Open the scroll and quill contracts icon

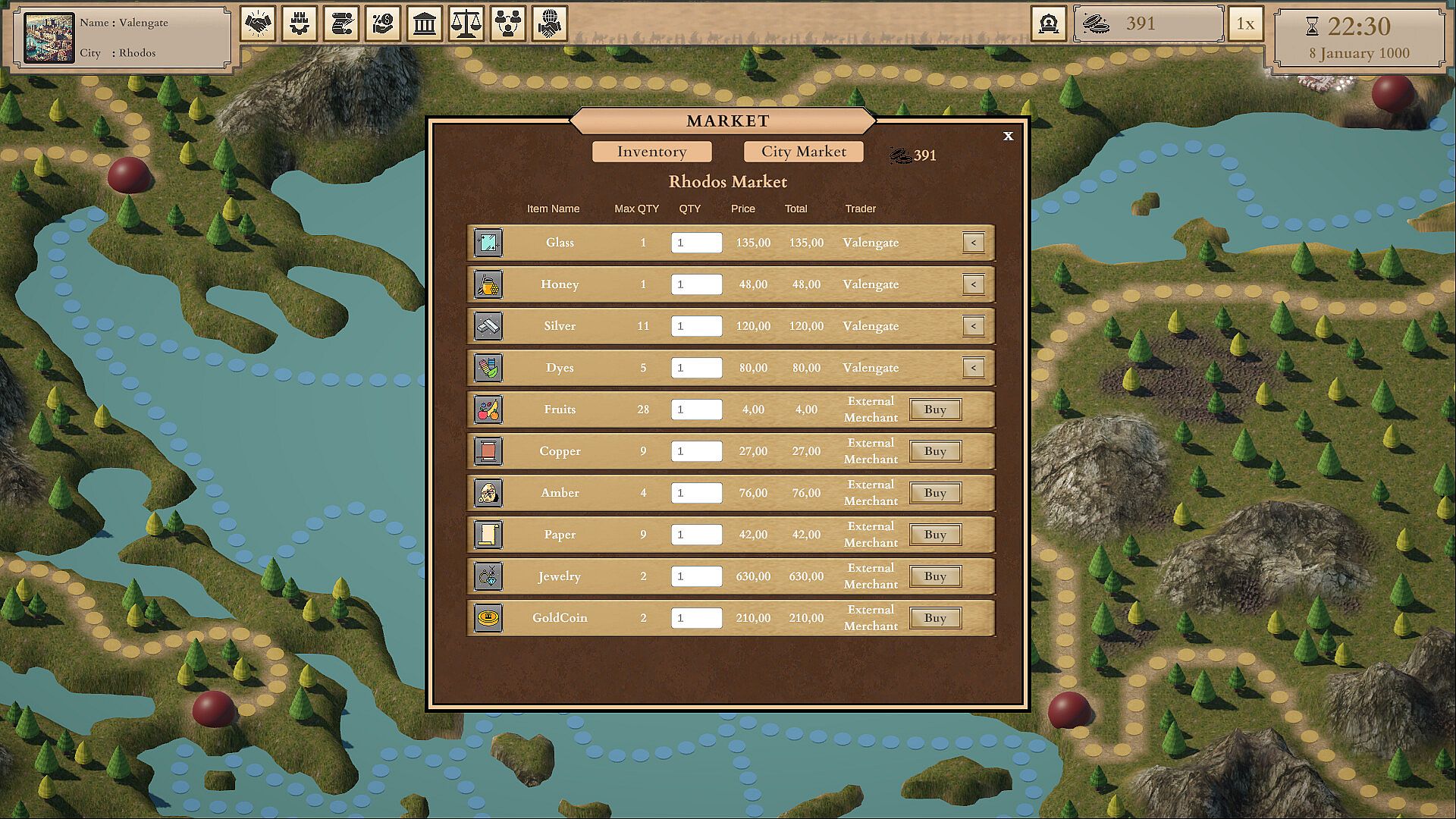pos(341,24)
